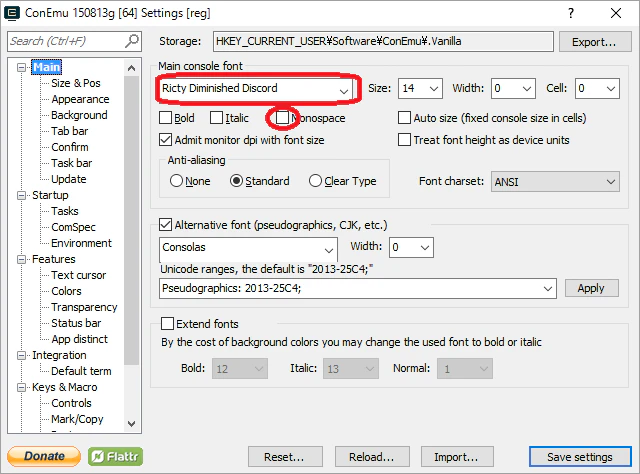Enable the Extend fonts checkbox
640x474 pixels.
point(167,324)
